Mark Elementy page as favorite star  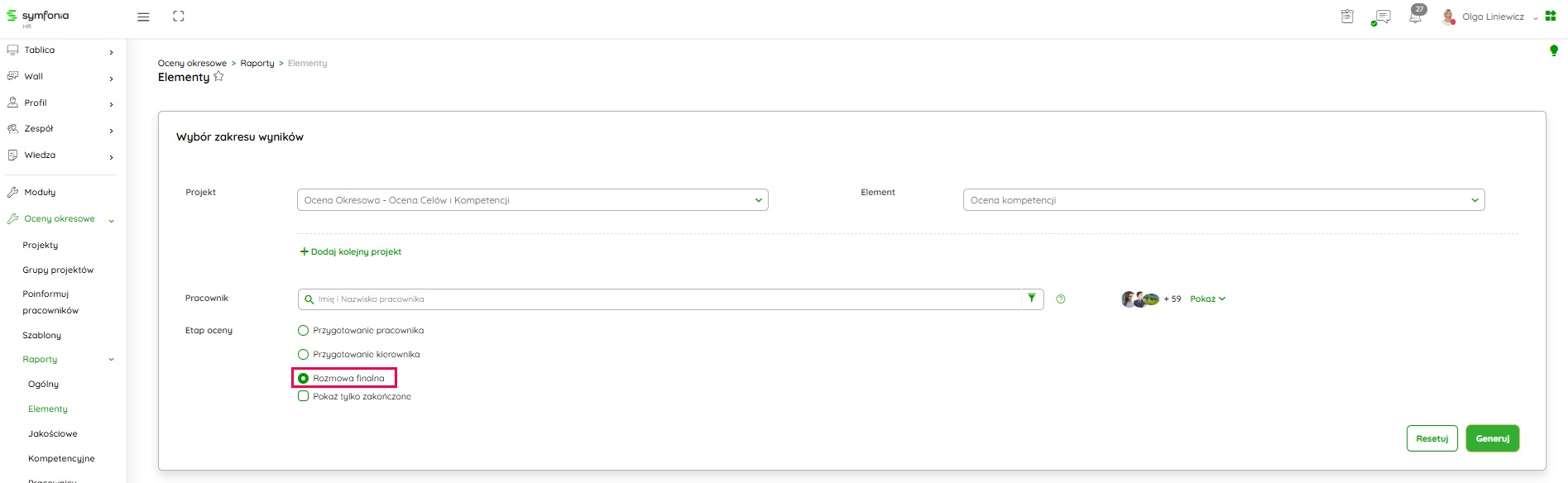click(218, 77)
